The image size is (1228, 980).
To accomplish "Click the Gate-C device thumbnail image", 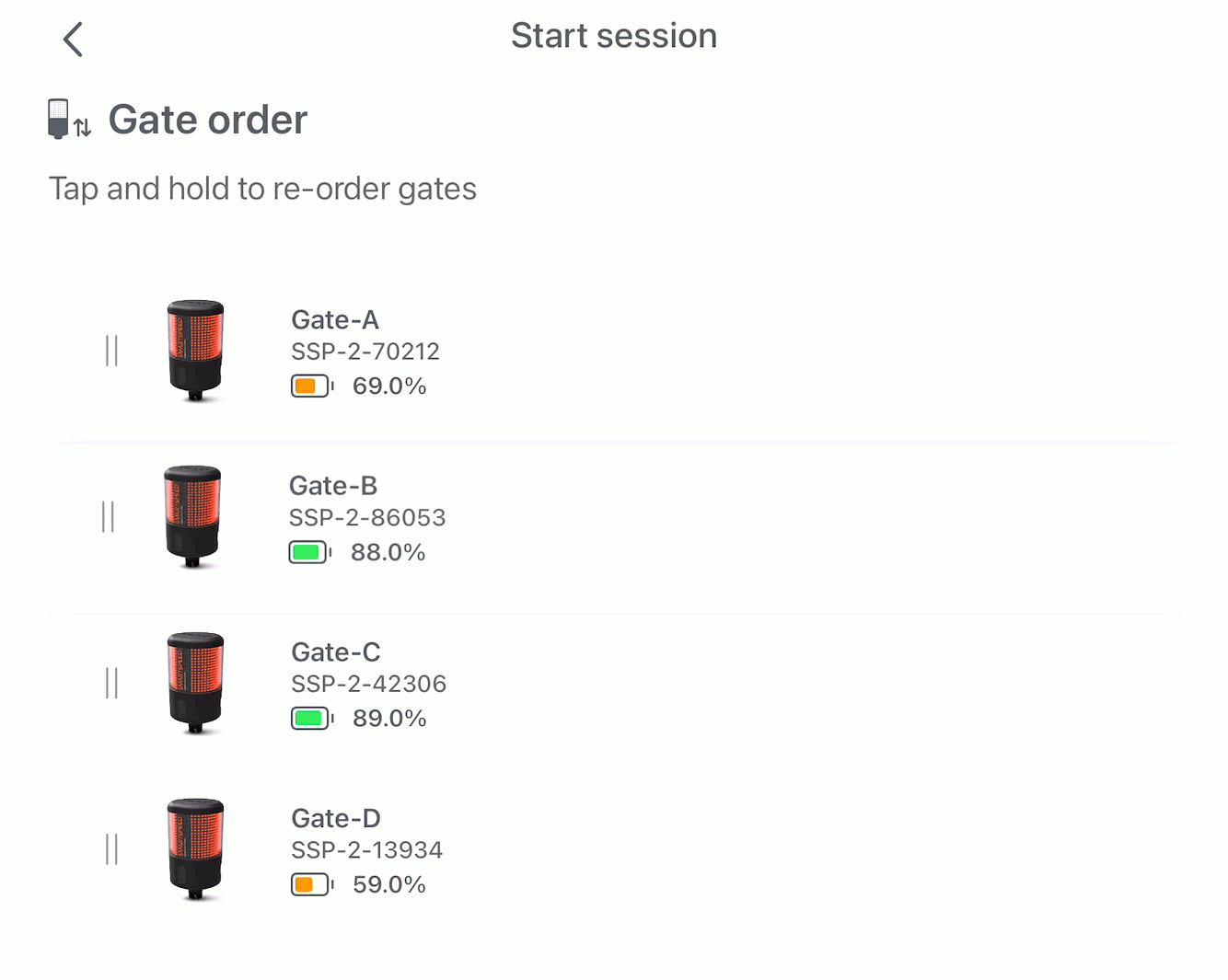I will click(195, 683).
